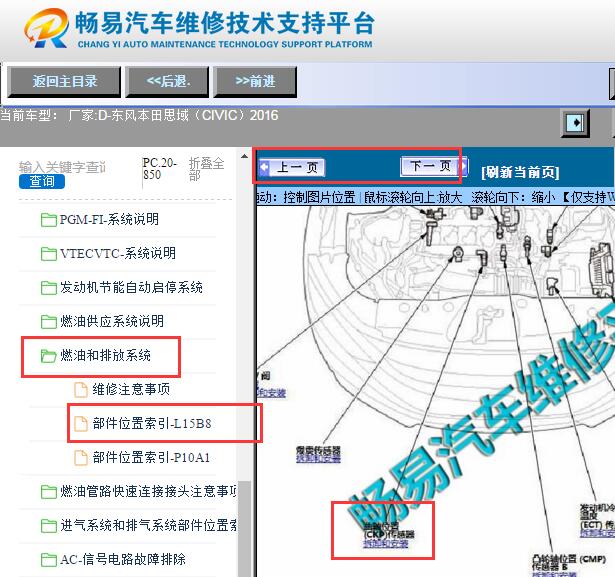Refresh page via 刷新当前页 link
The image size is (615, 577).
tap(520, 172)
